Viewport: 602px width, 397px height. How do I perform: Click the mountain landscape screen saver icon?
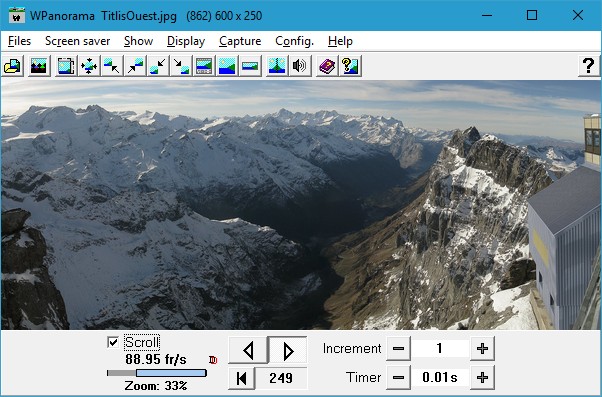click(x=39, y=66)
